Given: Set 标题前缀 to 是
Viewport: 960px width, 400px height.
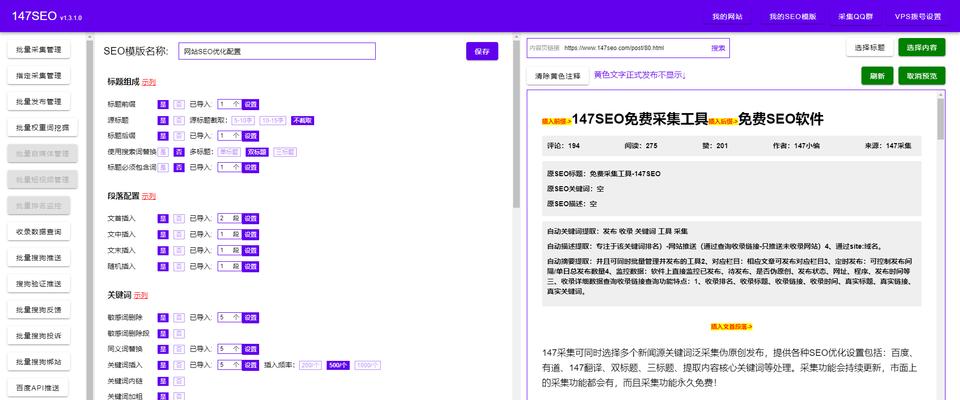Looking at the screenshot, I should tap(163, 104).
